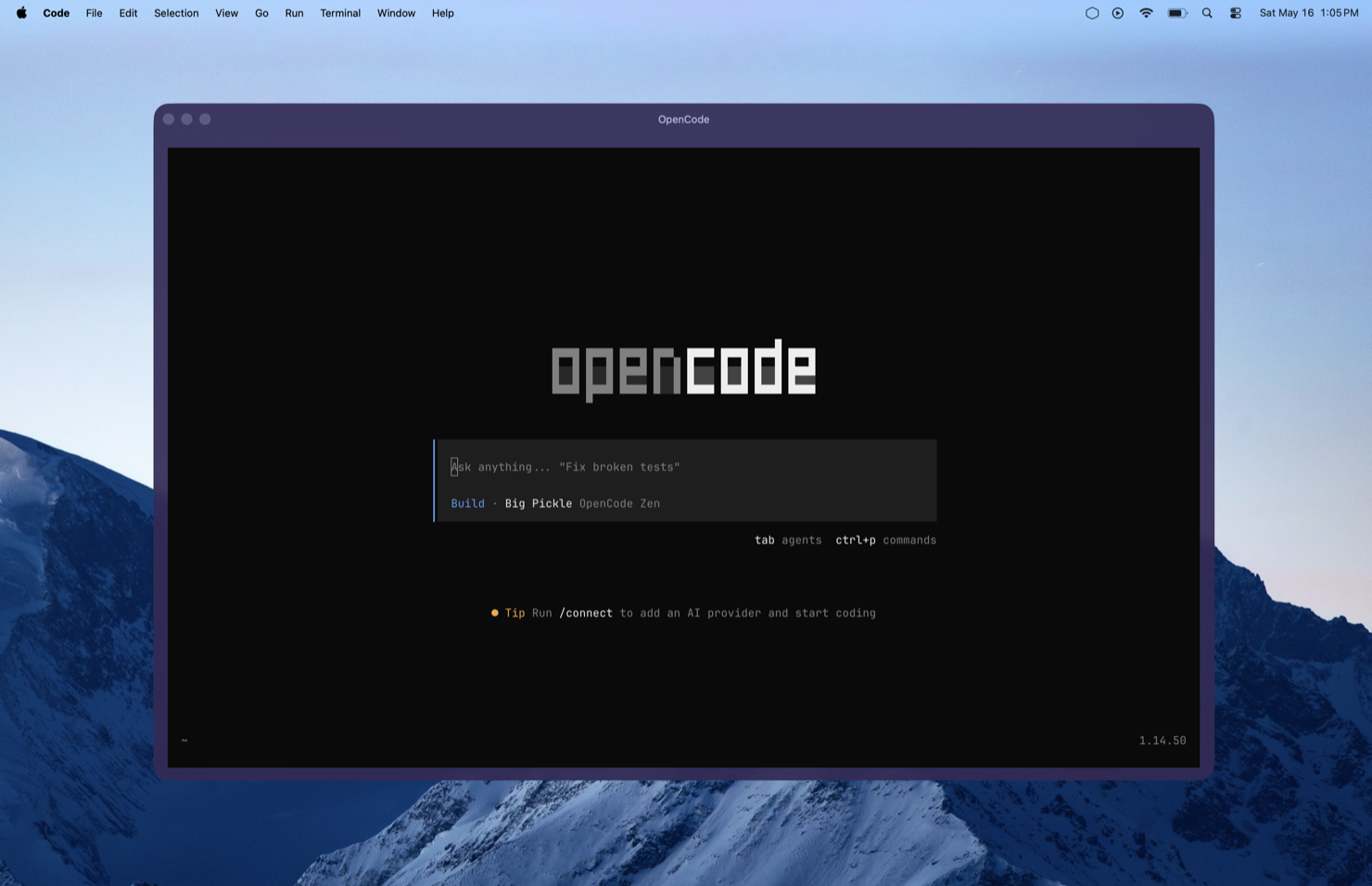
Task: Open the Go menu
Action: [261, 13]
